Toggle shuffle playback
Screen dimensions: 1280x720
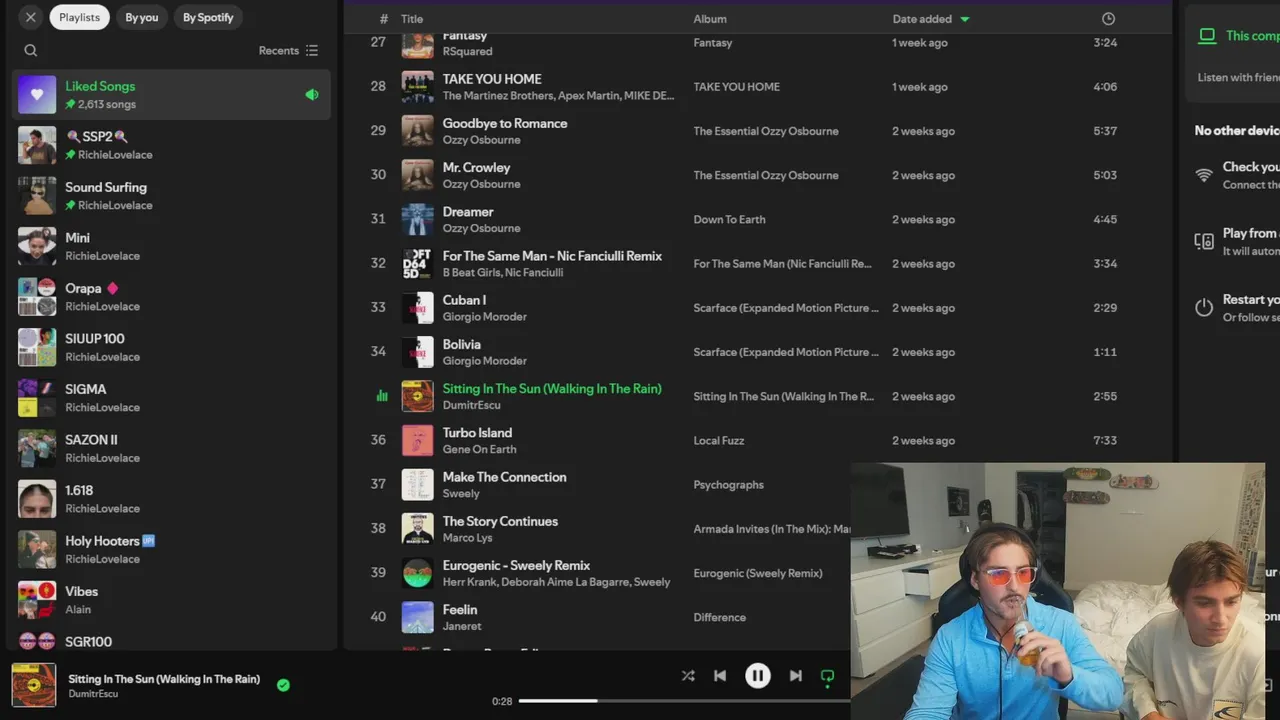(688, 676)
